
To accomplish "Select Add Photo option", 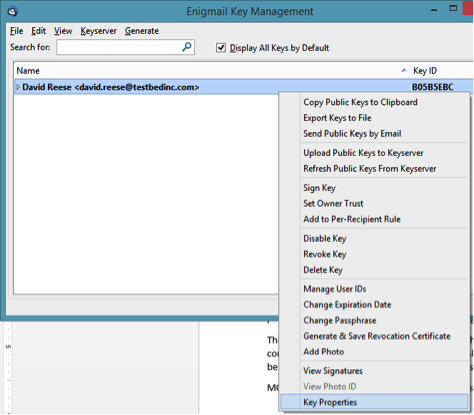I will tap(323, 352).
